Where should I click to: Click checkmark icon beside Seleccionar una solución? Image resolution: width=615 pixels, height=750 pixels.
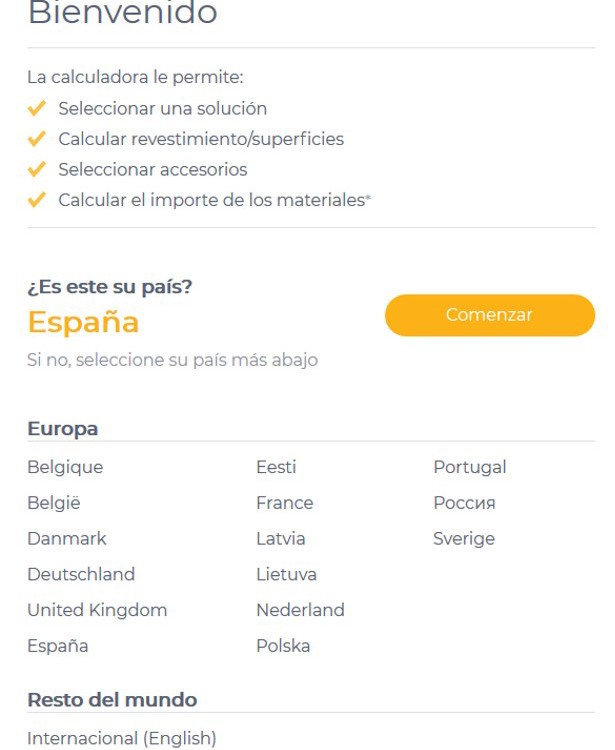point(37,108)
